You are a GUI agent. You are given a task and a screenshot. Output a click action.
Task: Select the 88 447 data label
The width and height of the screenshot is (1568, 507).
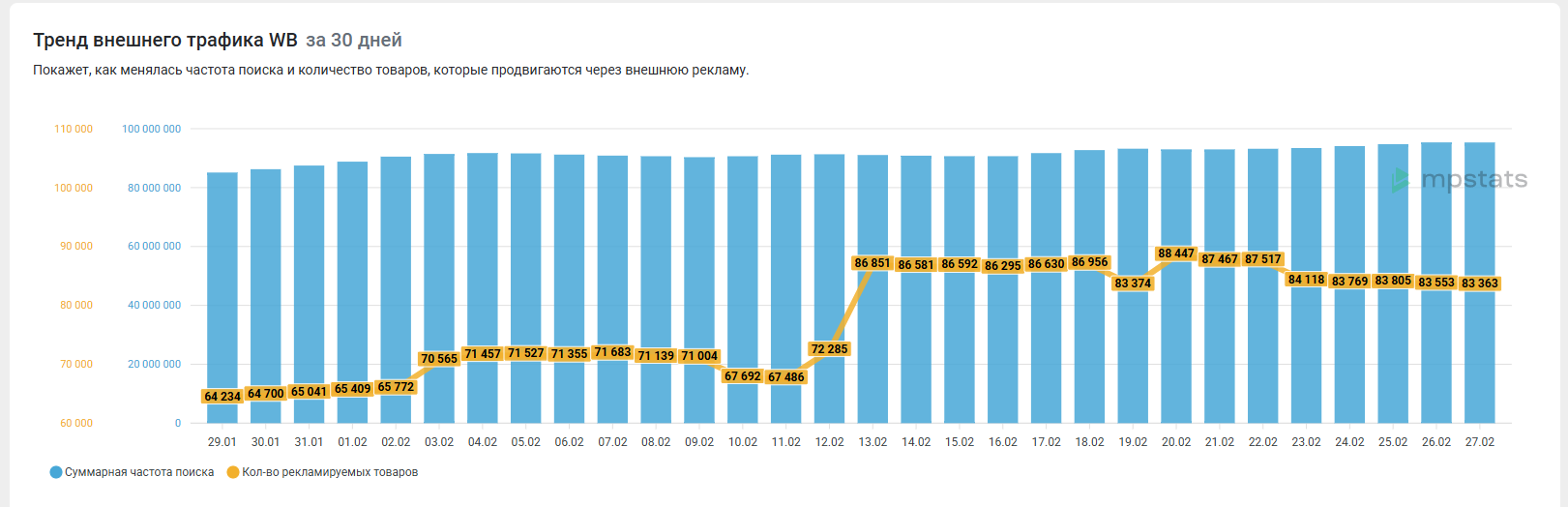tap(1176, 253)
